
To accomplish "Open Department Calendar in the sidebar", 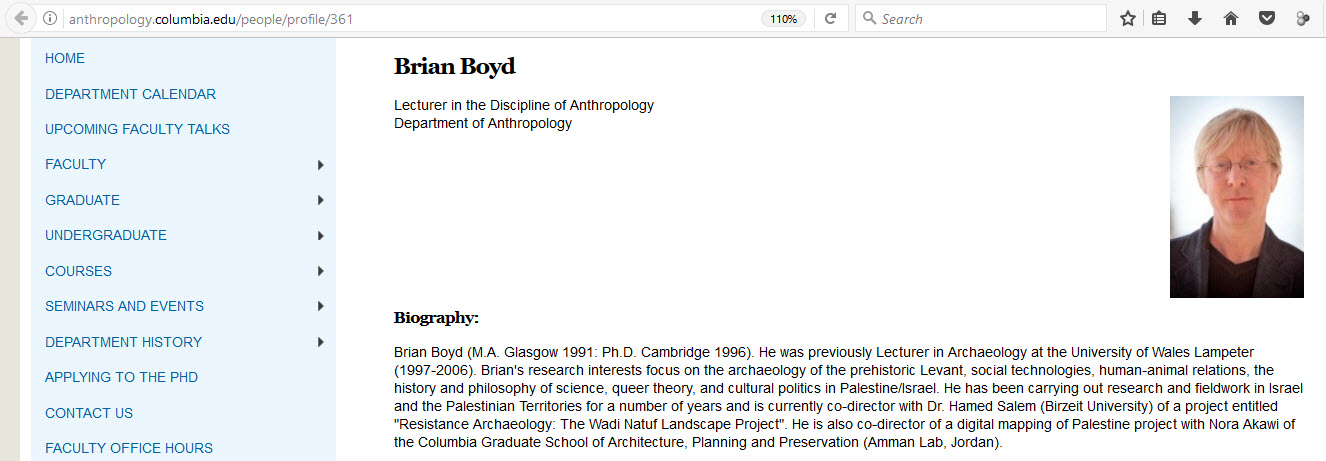I will point(130,94).
